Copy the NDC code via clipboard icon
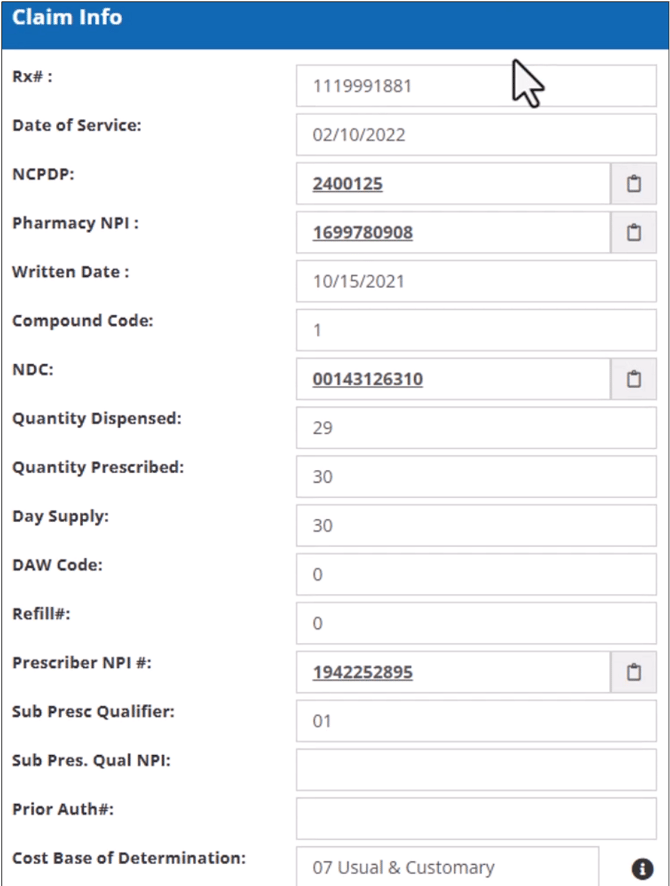Screen dimensions: 670x886 (x=633, y=379)
